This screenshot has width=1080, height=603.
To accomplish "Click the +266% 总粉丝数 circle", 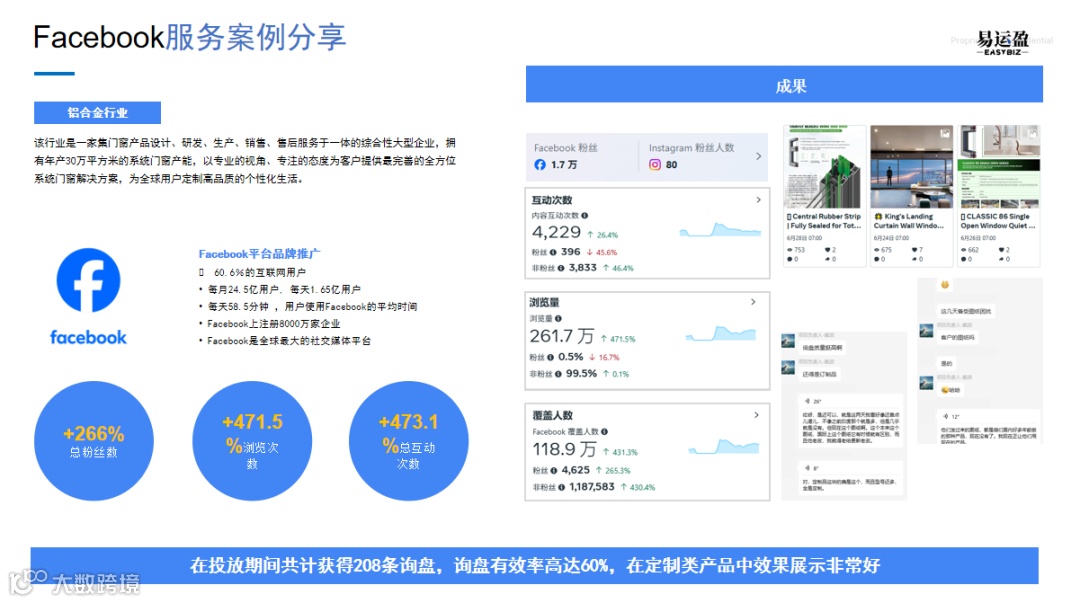I will pos(94,441).
